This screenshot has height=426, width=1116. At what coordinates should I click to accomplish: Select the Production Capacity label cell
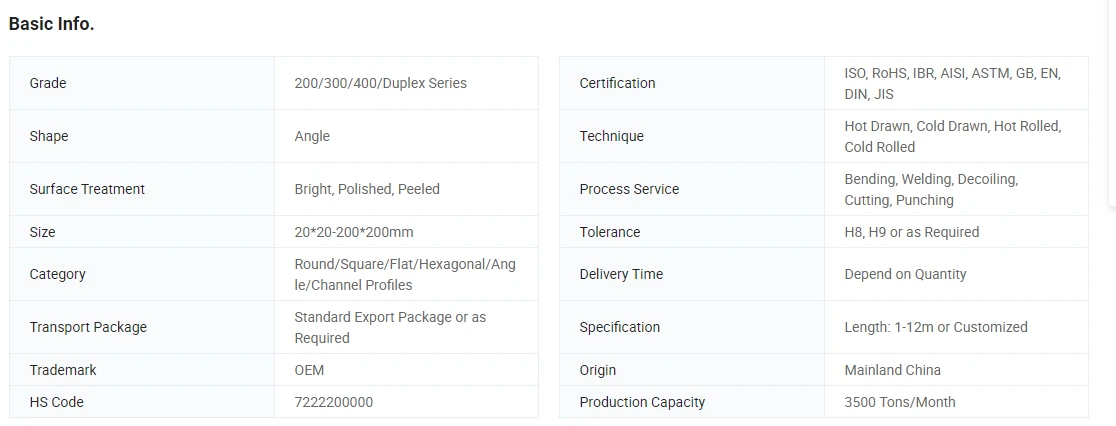click(692, 402)
